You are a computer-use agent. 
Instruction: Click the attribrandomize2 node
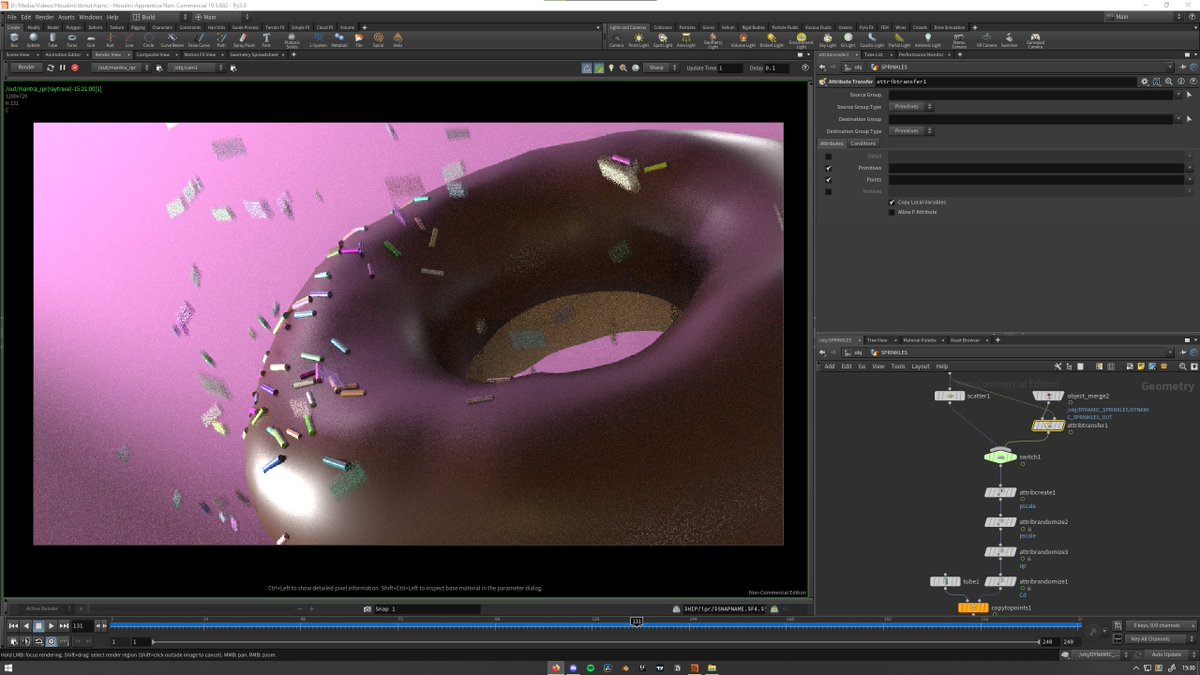coord(1000,522)
